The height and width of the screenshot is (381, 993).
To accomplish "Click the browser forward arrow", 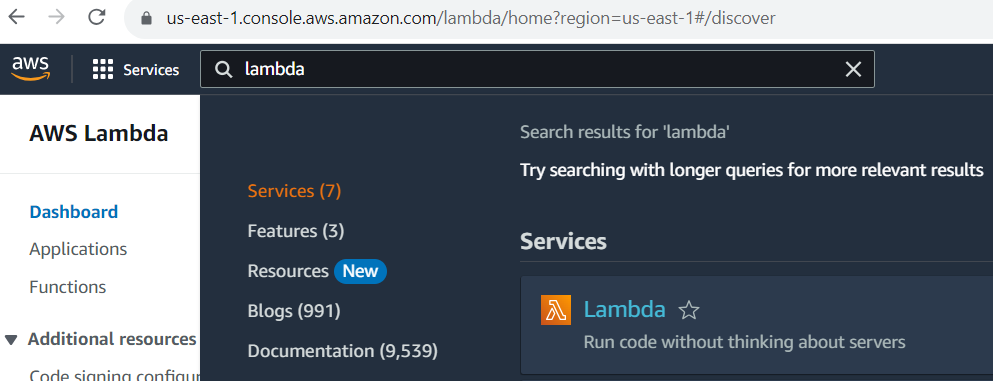I will click(56, 17).
